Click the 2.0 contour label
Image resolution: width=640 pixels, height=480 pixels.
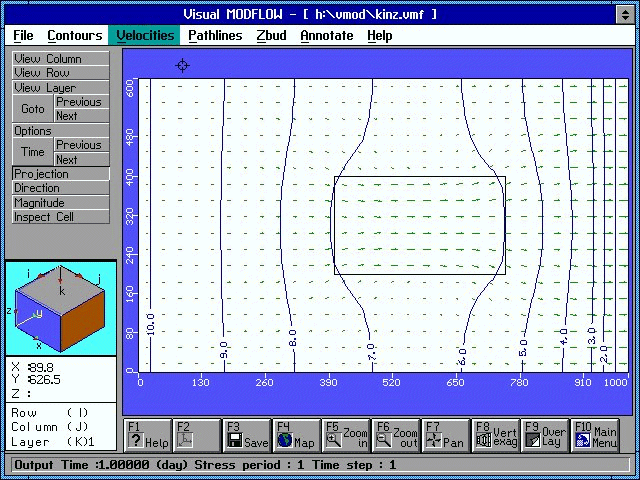point(604,354)
